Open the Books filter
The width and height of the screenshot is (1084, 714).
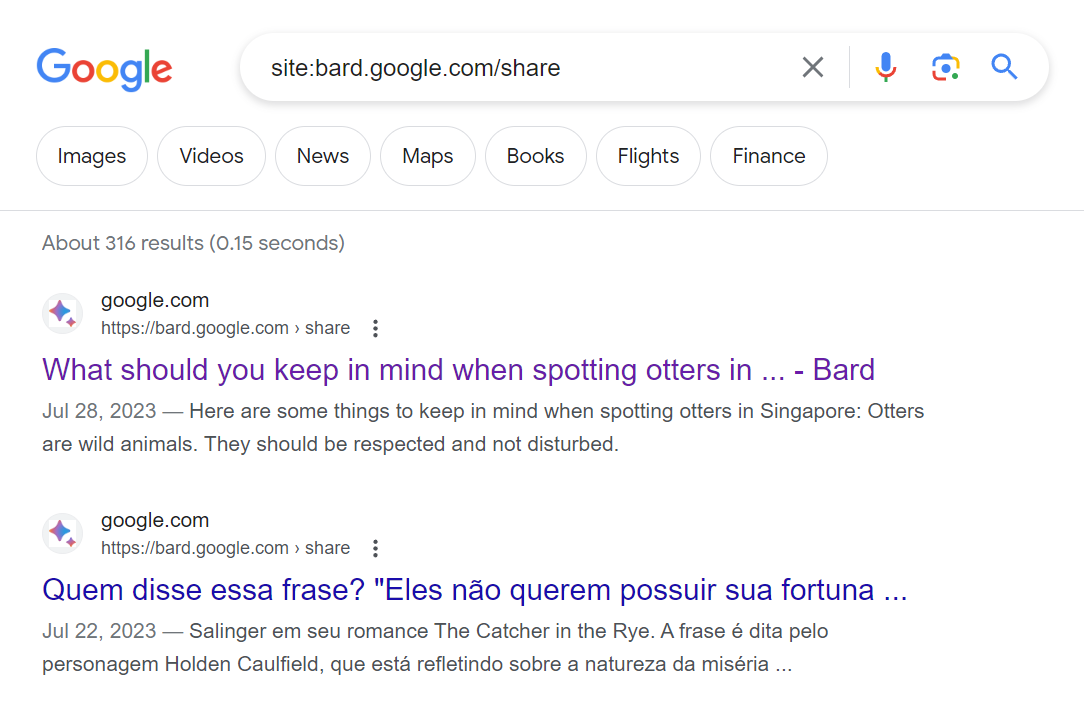click(x=535, y=156)
